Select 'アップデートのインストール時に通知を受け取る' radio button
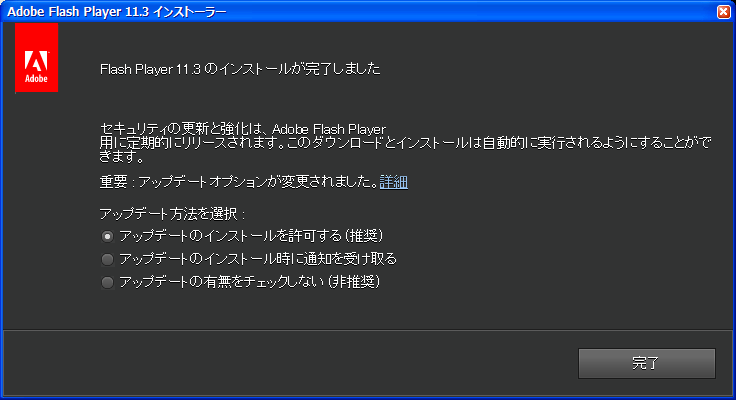736x400 pixels. 108,259
